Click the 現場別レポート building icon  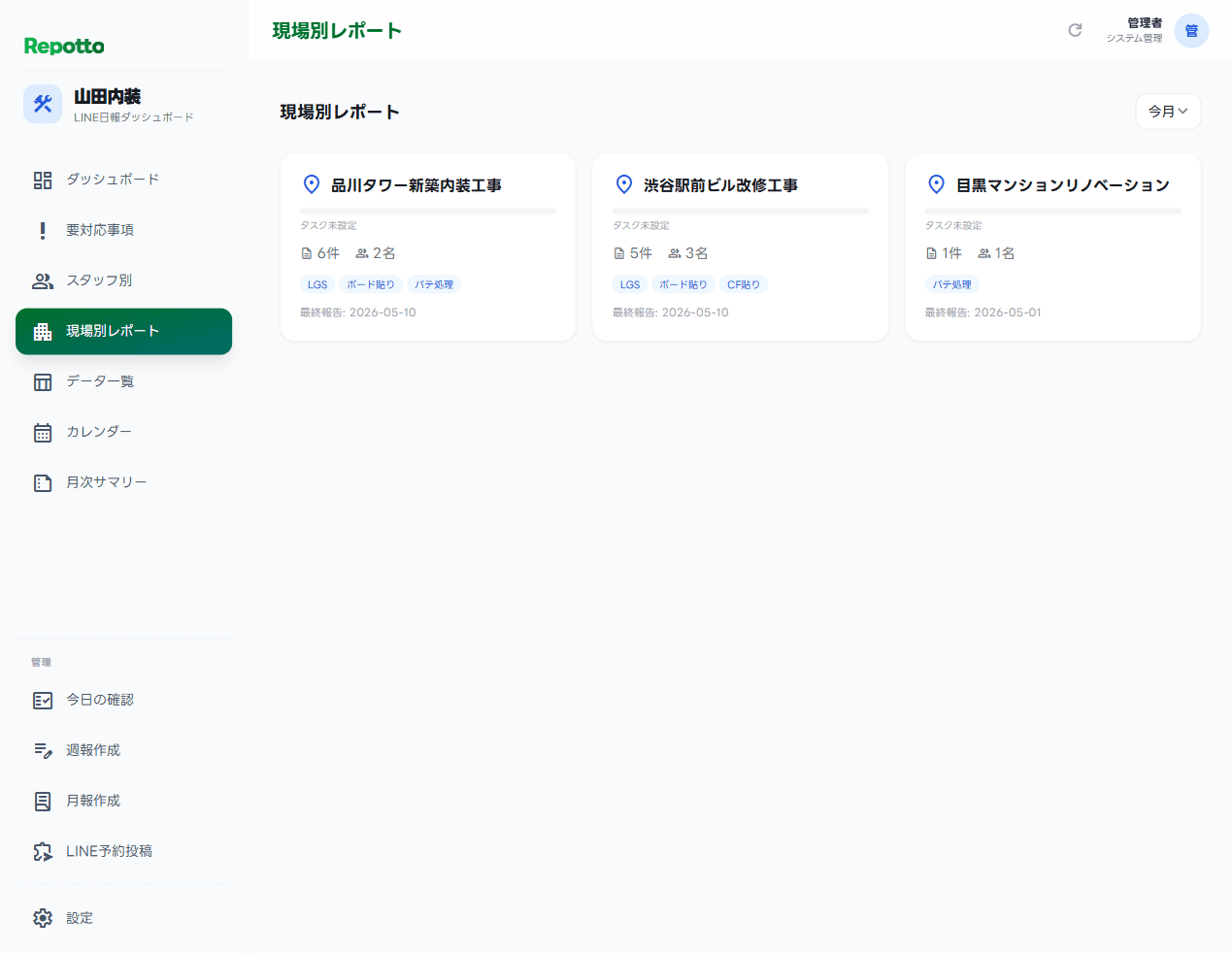coord(43,332)
